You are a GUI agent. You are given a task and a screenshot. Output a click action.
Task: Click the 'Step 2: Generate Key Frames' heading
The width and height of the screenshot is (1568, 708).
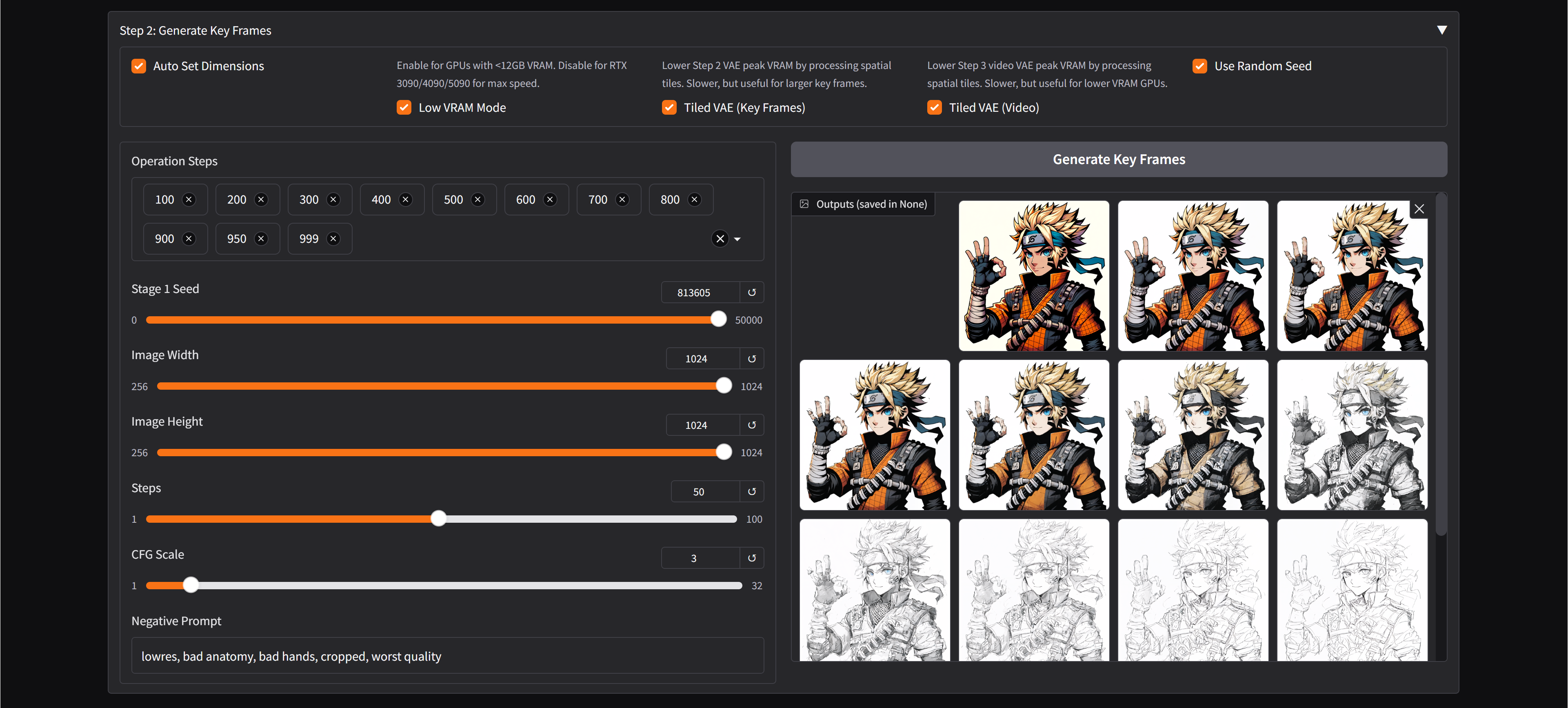pos(195,31)
